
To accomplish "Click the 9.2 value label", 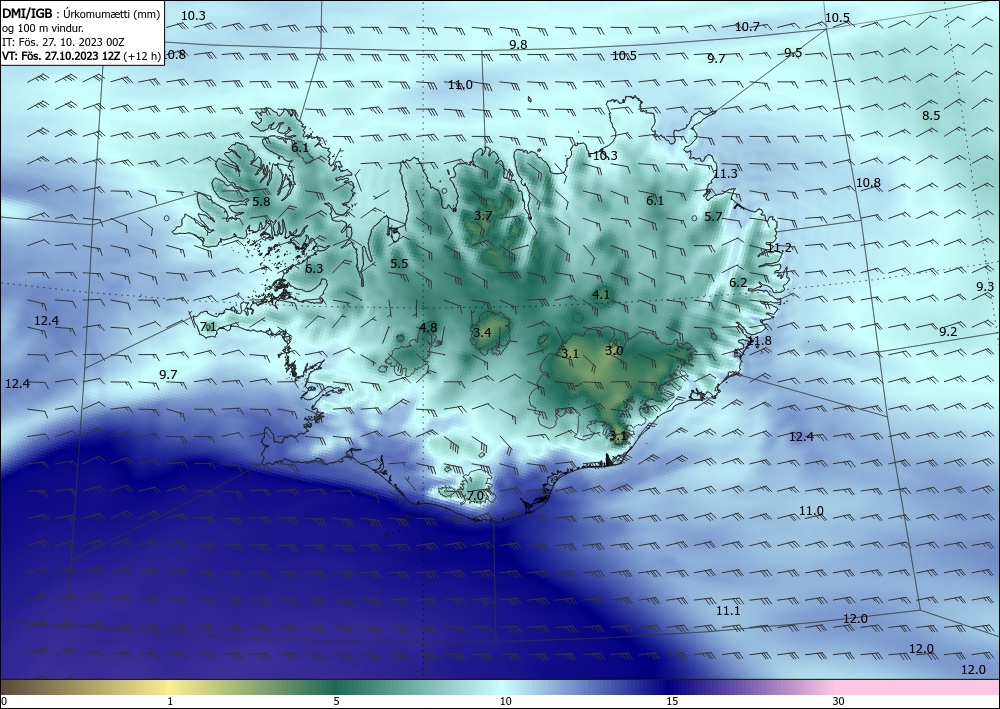I will click(x=948, y=332).
